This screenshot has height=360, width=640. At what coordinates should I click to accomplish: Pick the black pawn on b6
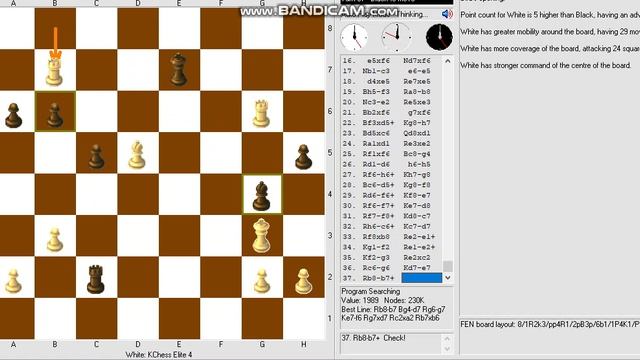click(x=55, y=116)
